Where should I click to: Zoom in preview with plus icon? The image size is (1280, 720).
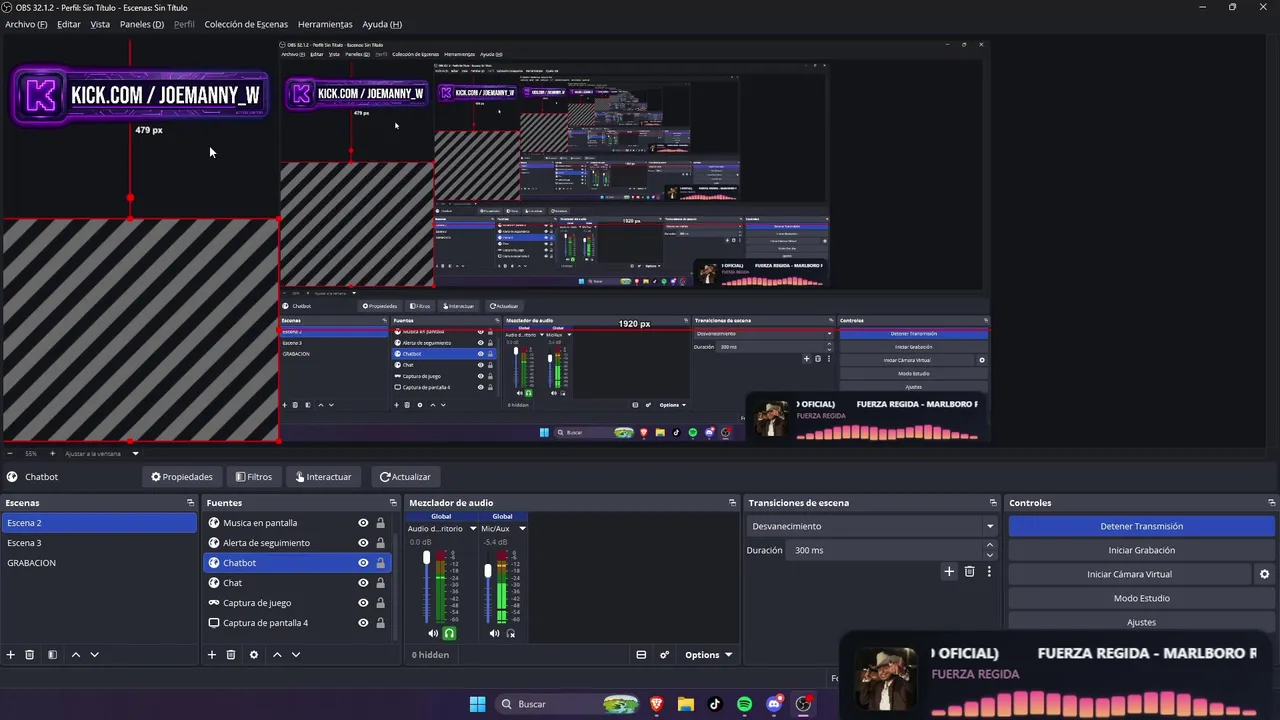pos(53,454)
